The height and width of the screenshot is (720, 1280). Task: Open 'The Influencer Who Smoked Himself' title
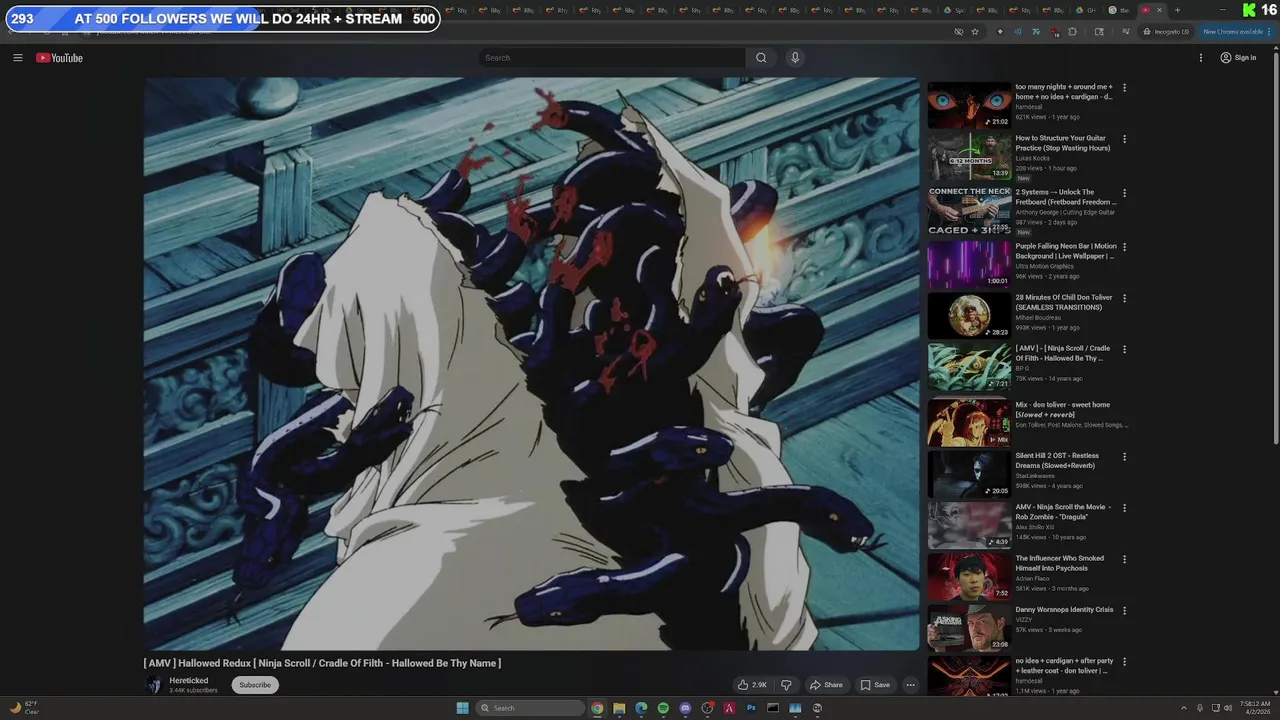1060,563
